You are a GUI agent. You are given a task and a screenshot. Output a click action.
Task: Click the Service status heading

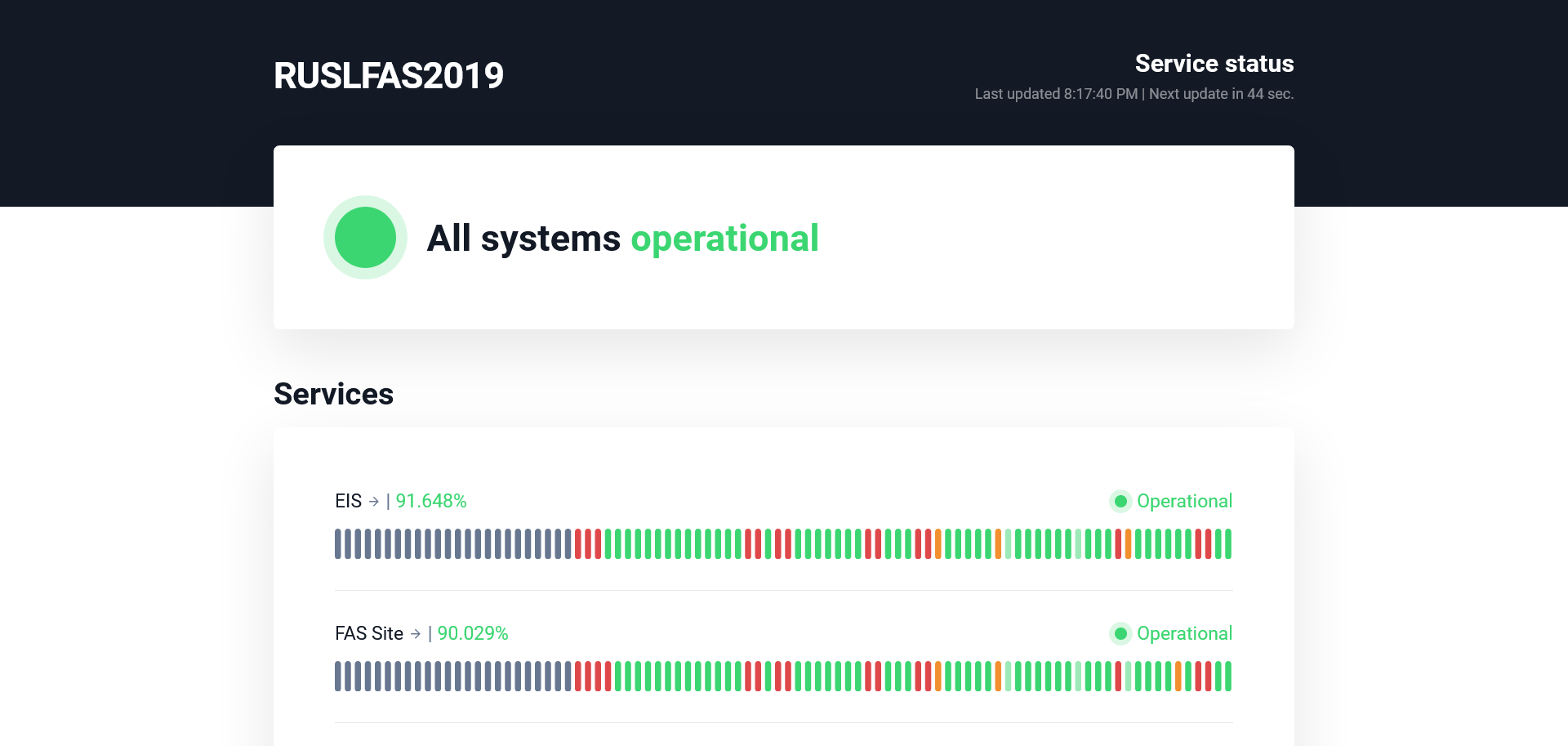tap(1214, 64)
